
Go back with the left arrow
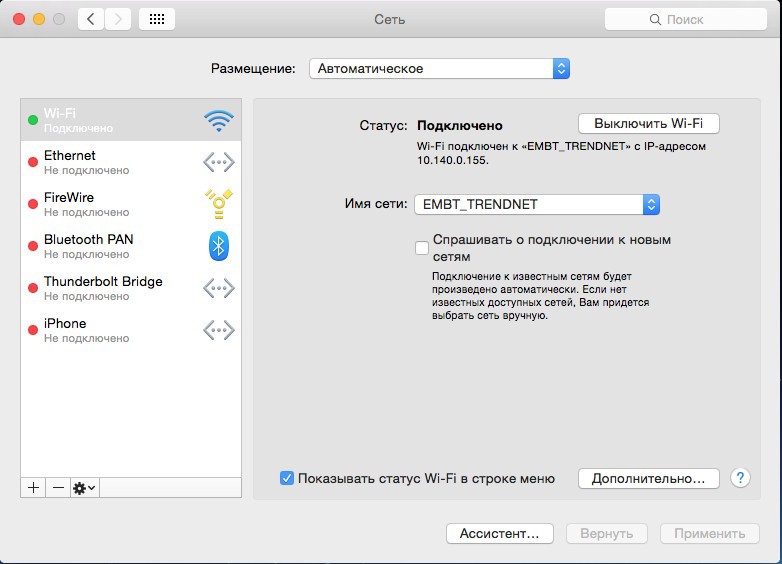(91, 19)
